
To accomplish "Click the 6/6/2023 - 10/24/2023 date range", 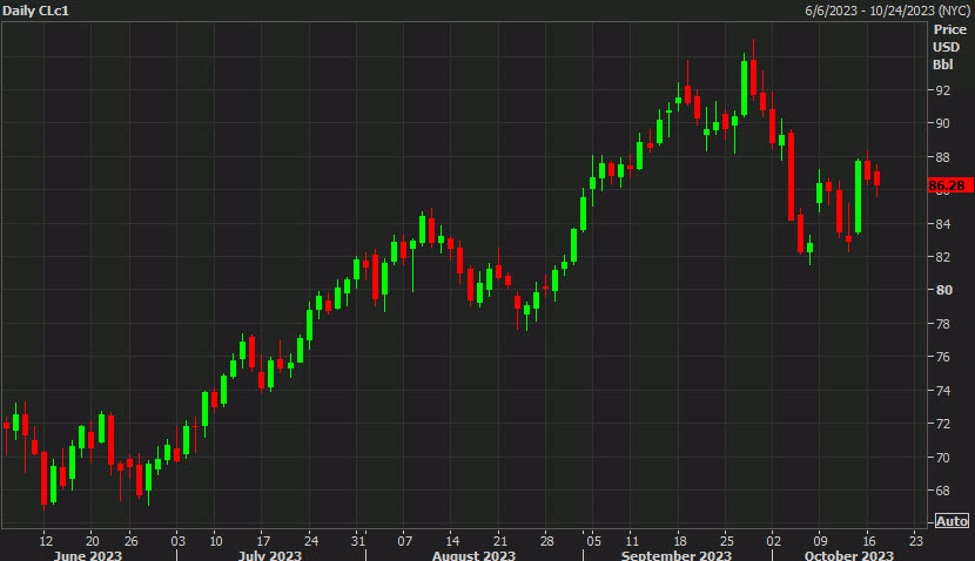I will pyautogui.click(x=887, y=11).
